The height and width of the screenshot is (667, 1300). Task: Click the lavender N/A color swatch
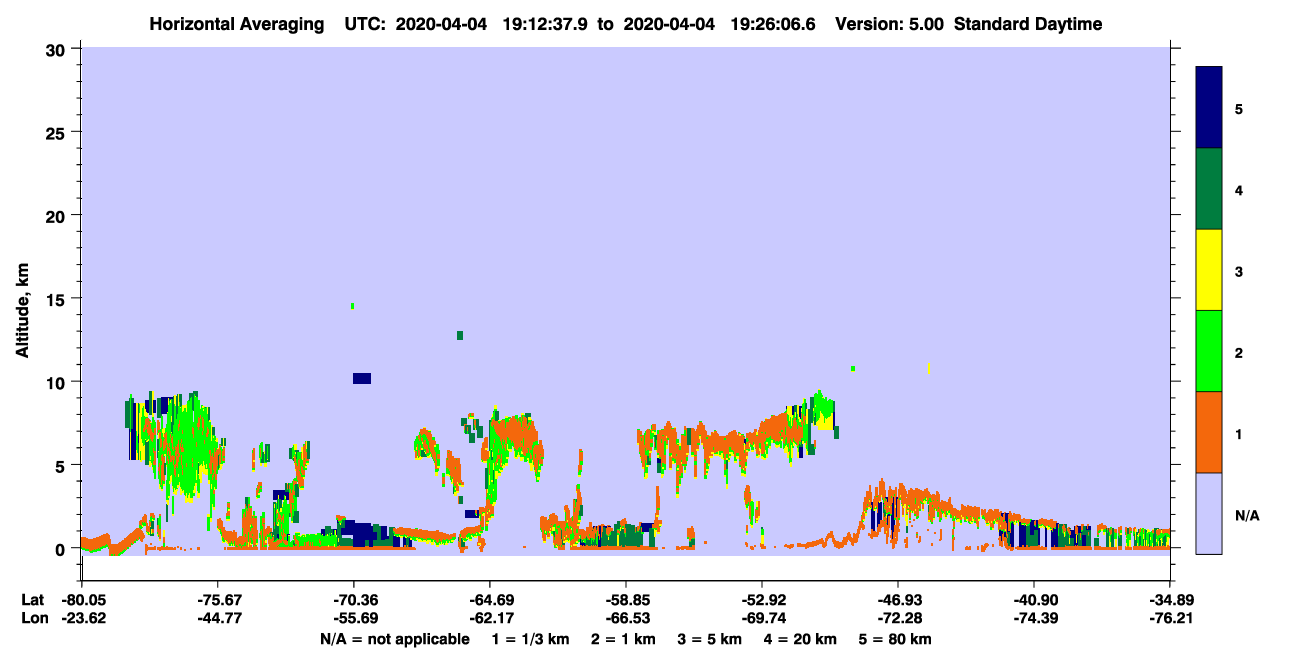tap(1209, 513)
